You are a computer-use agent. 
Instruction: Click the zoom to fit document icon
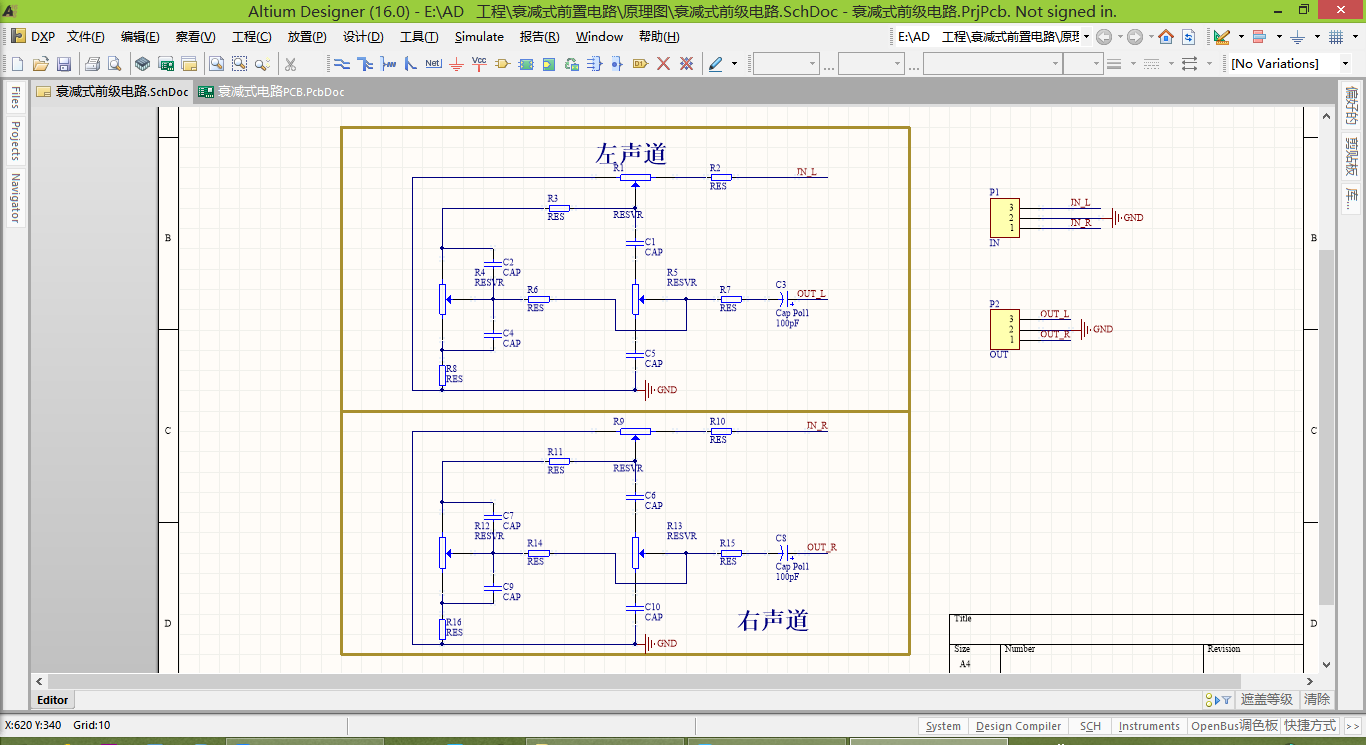[x=216, y=63]
